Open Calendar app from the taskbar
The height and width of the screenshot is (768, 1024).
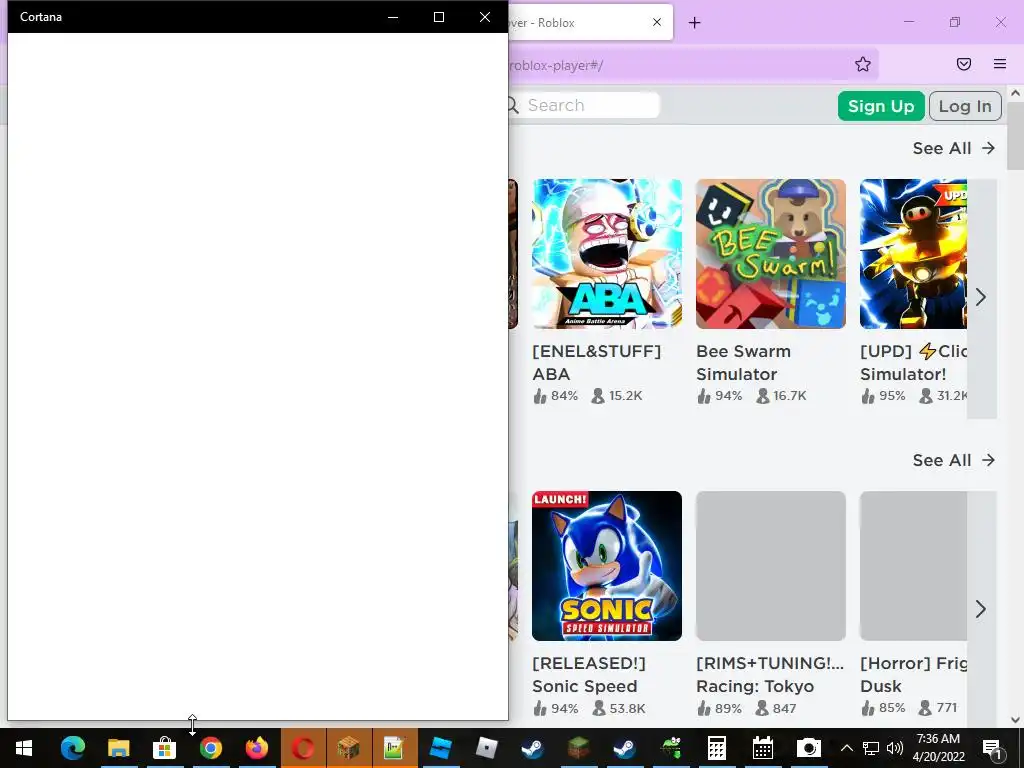tap(762, 748)
